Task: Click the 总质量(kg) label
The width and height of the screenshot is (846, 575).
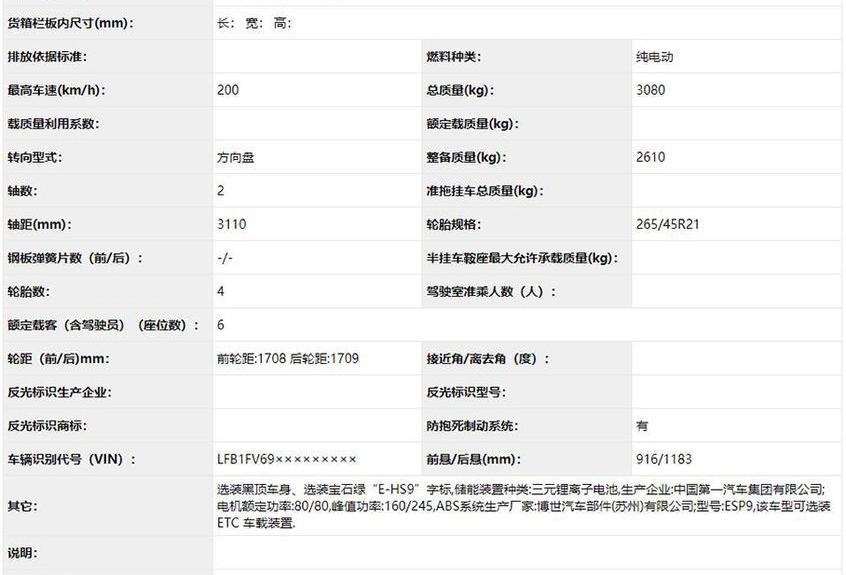Action: tap(460, 90)
